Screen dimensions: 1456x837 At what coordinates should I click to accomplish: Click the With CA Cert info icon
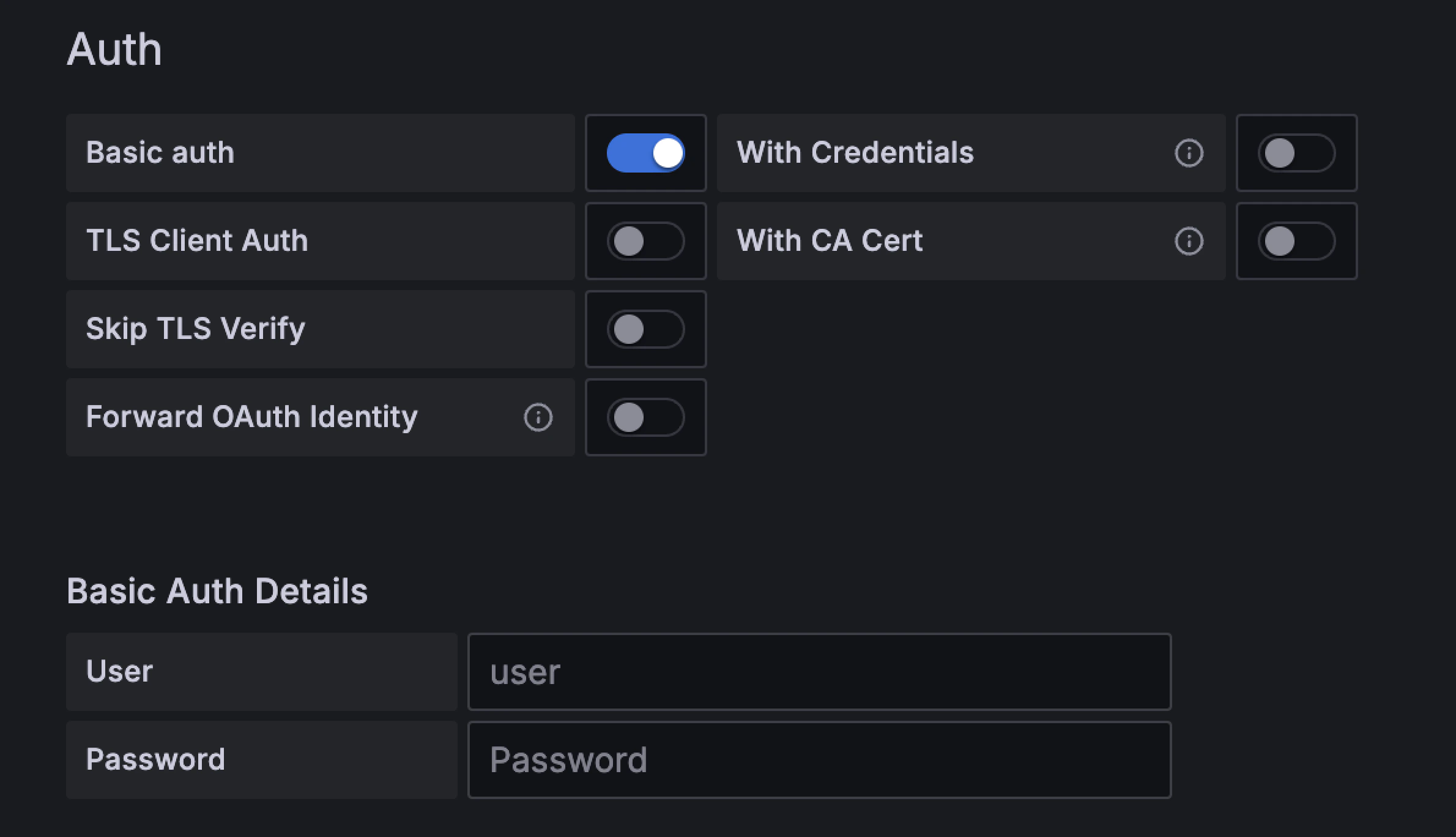pos(1189,240)
